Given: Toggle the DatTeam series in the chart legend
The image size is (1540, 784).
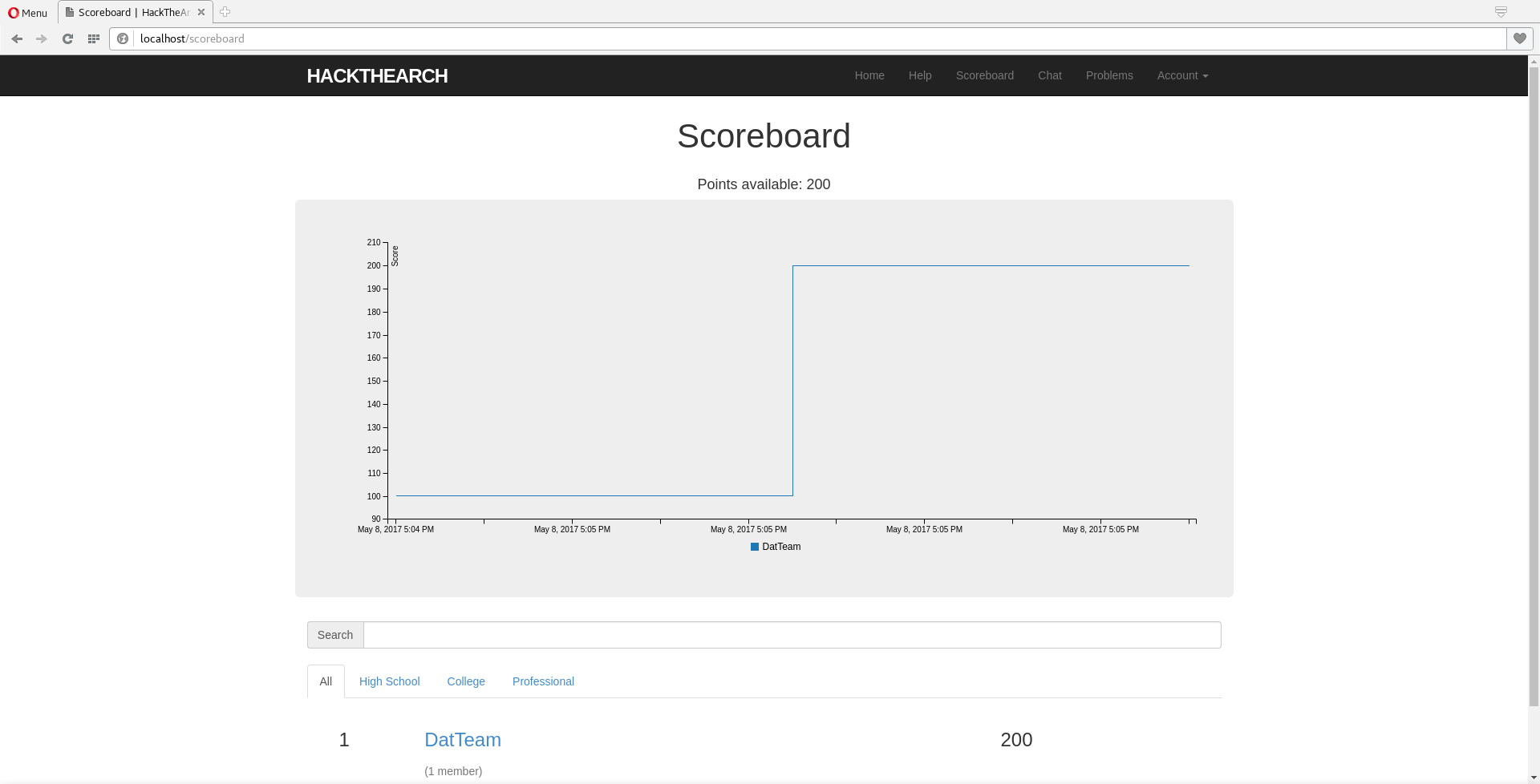Looking at the screenshot, I should [775, 547].
